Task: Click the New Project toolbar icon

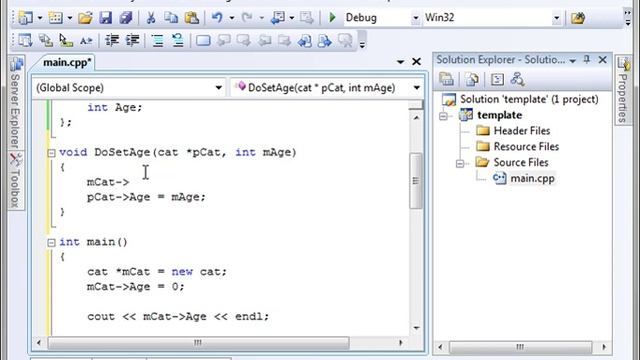Action: pos(25,18)
